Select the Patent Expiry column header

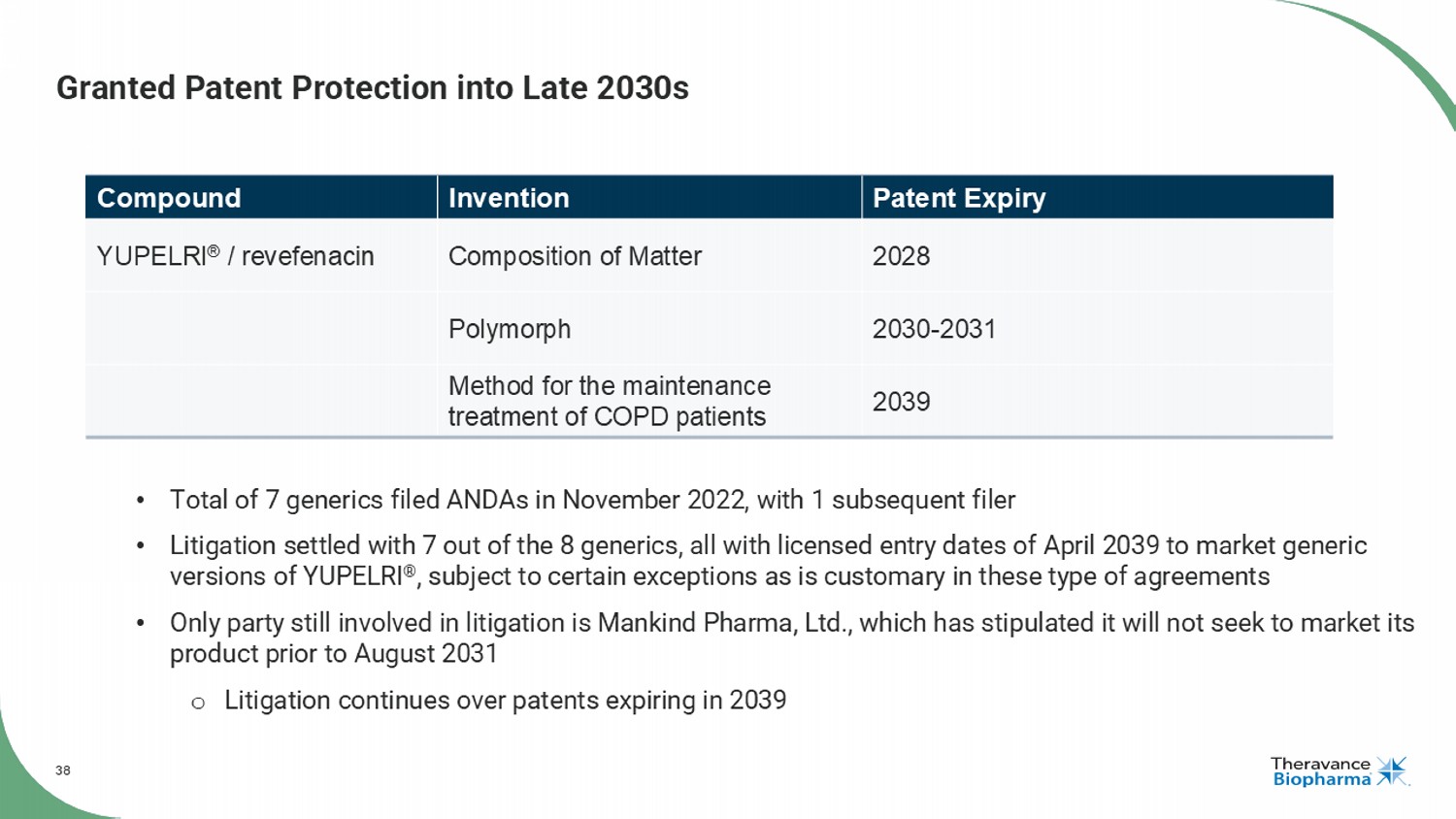click(x=959, y=198)
